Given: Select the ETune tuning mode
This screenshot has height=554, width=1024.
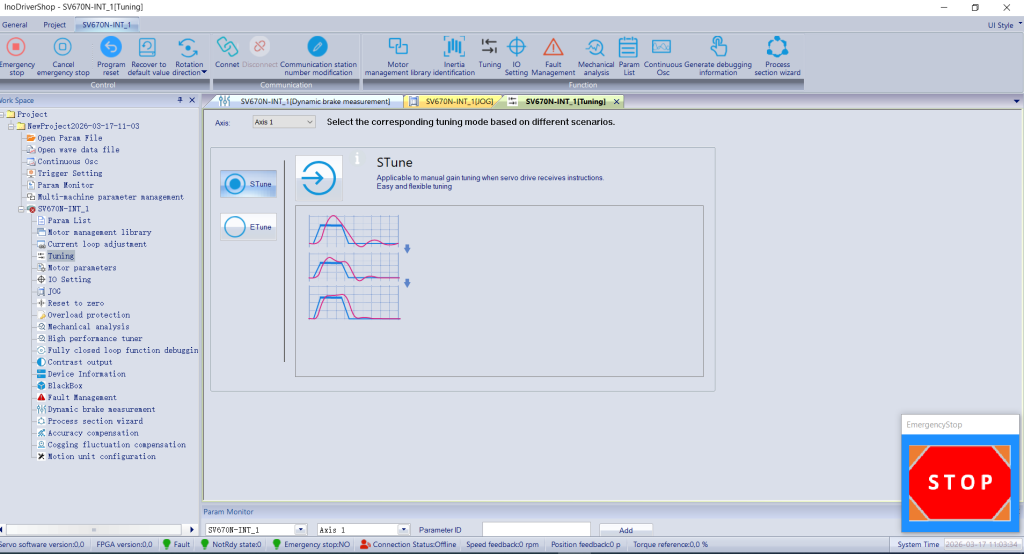Looking at the screenshot, I should 248,228.
